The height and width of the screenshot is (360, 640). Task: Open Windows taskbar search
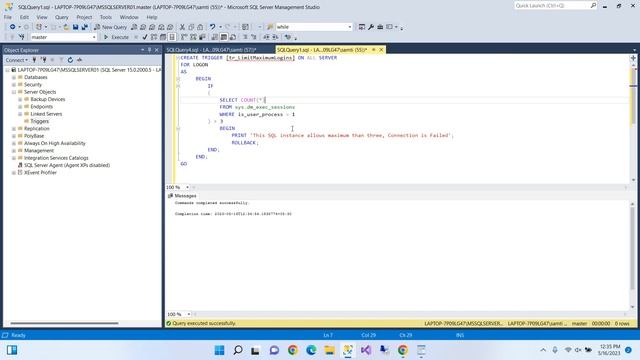coord(238,350)
